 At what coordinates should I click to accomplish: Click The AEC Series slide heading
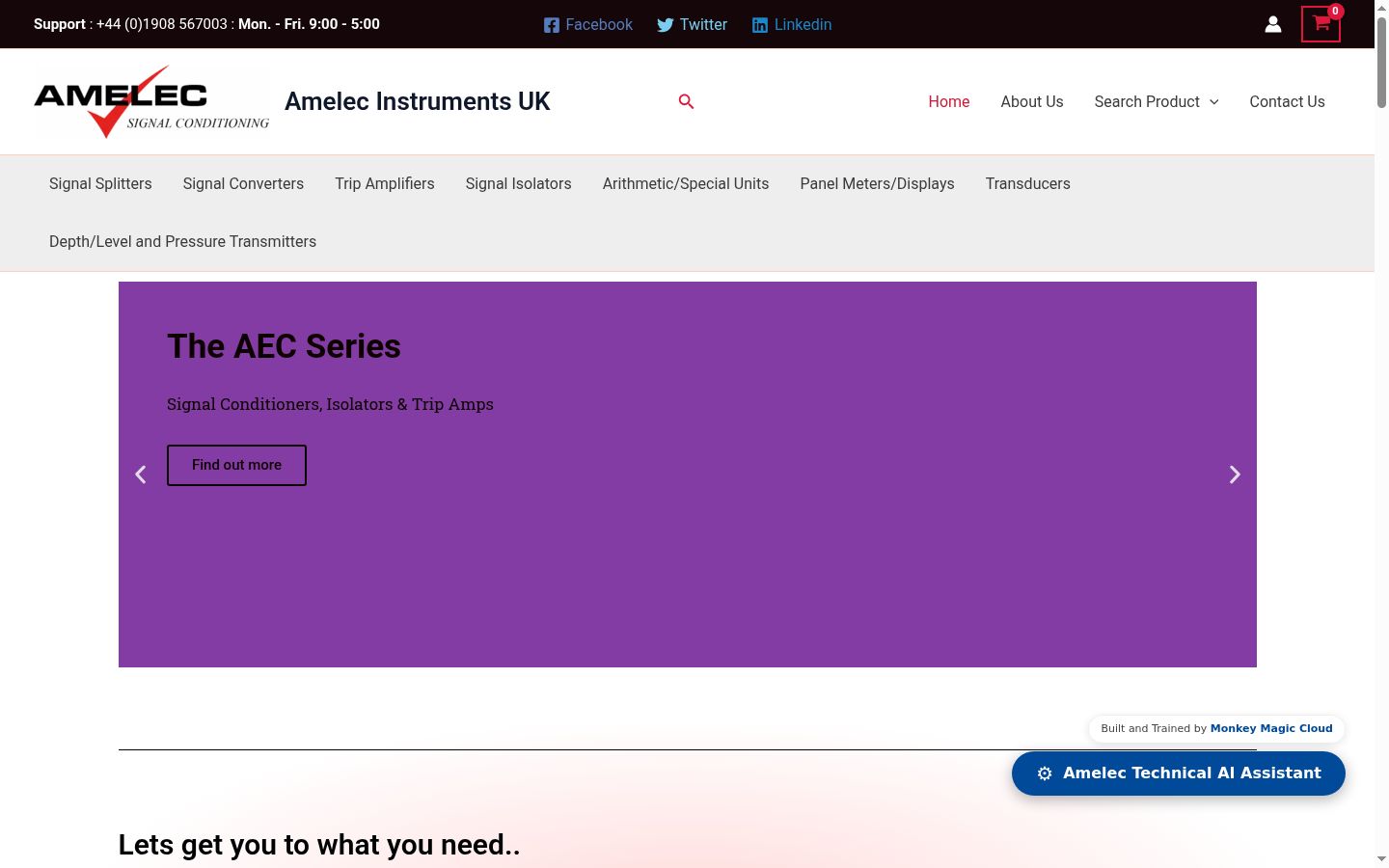pos(284,346)
